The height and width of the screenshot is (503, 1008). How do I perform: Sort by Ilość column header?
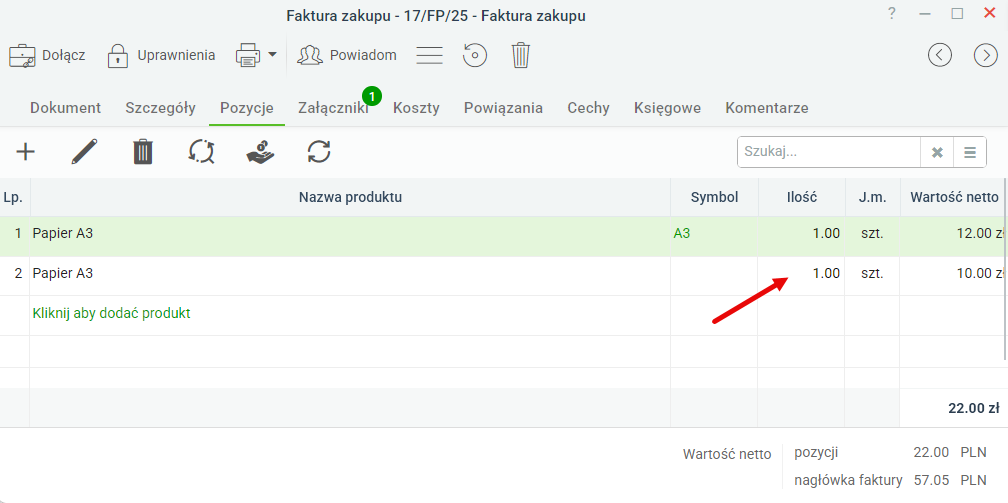(x=802, y=197)
